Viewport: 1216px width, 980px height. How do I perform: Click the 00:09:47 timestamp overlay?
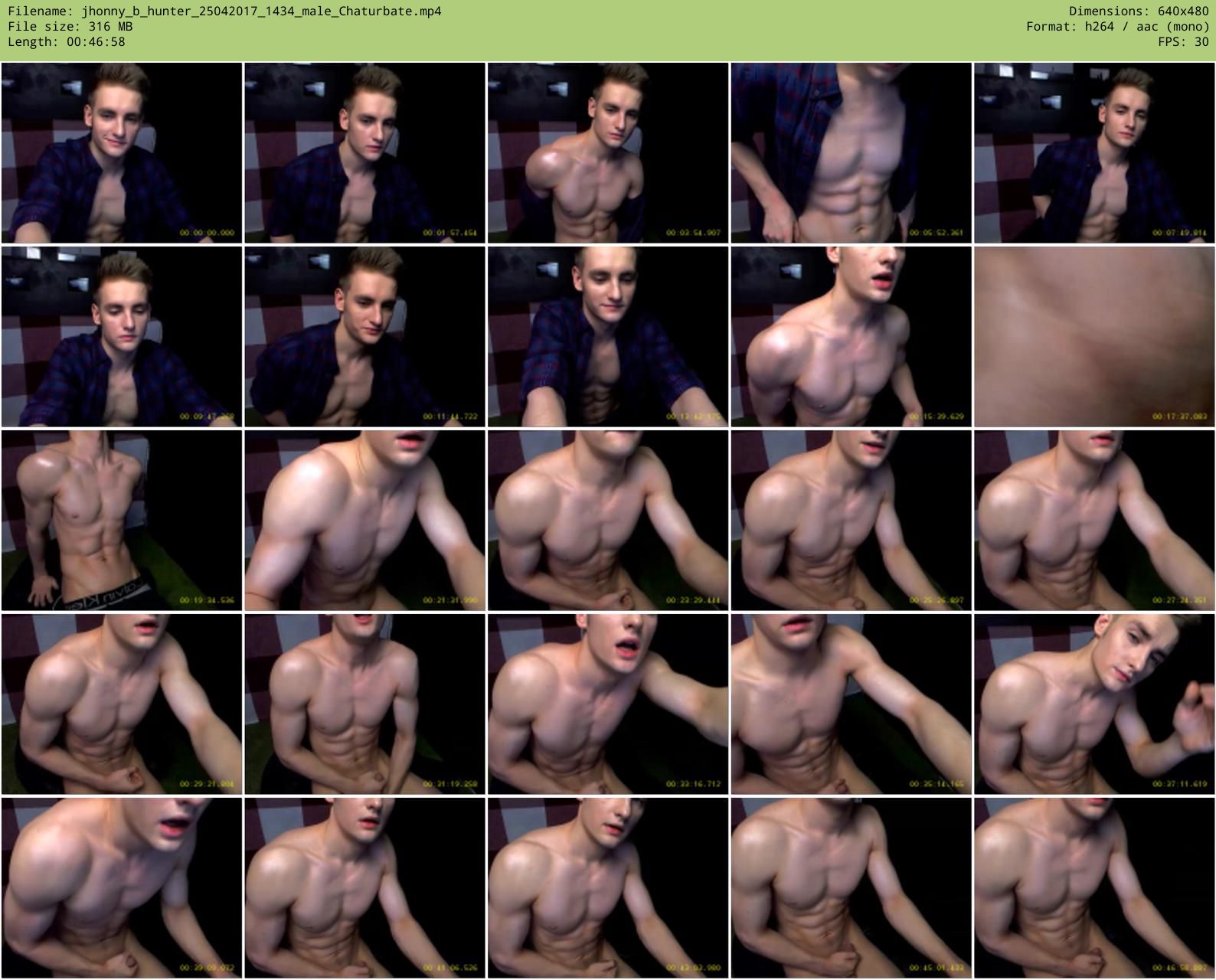pos(207,416)
